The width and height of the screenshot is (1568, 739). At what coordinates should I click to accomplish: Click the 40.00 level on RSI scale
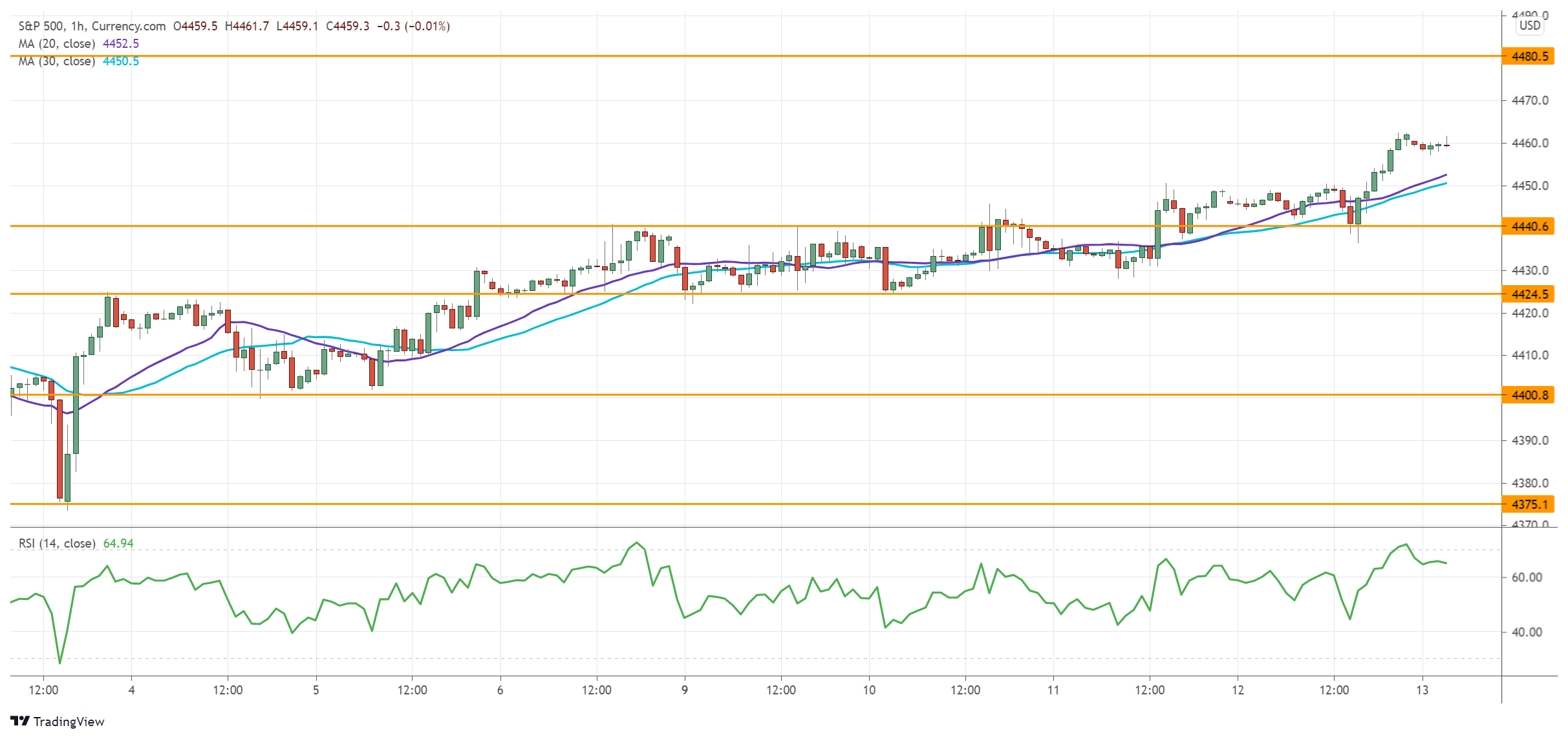pyautogui.click(x=1527, y=632)
